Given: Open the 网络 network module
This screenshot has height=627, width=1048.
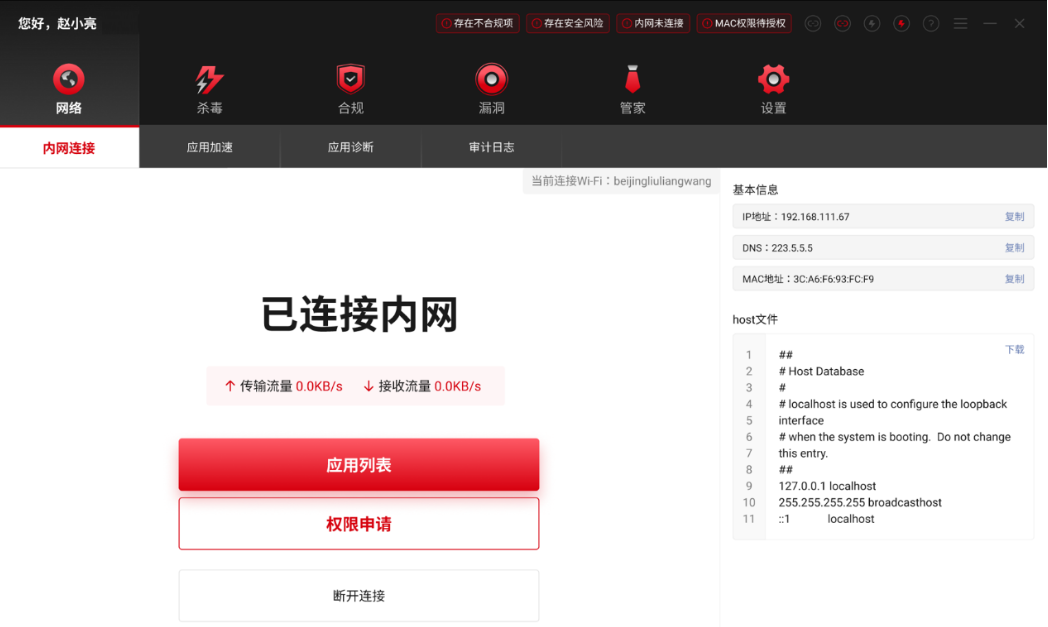Looking at the screenshot, I should pyautogui.click(x=69, y=88).
